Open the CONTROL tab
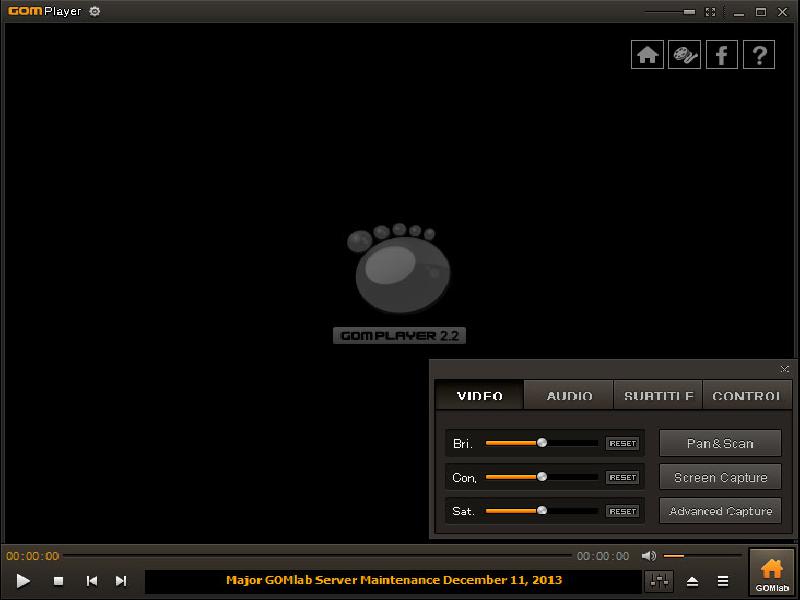This screenshot has height=600, width=800. [x=746, y=395]
